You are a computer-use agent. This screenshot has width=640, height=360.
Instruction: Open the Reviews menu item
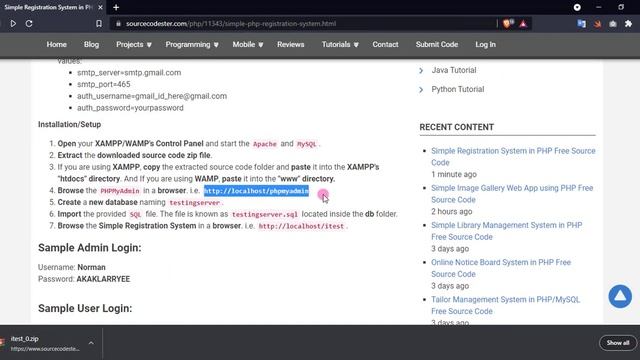(291, 44)
